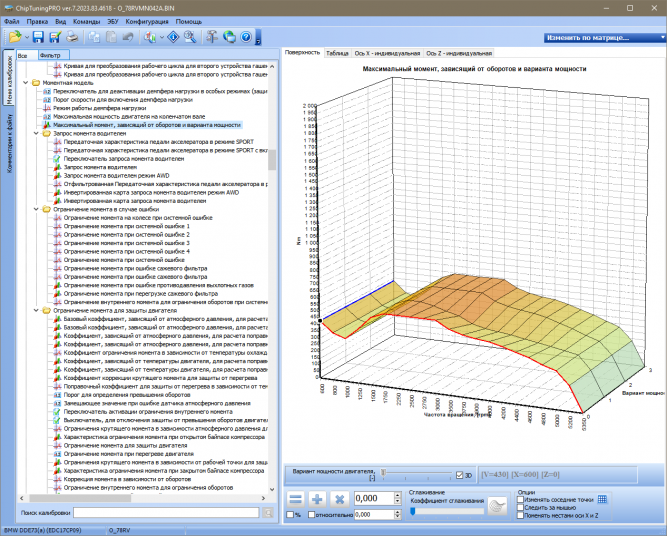Click icon of 'Порог для определения превышения оборотов'
667x536 pixels.
[x=57, y=395]
